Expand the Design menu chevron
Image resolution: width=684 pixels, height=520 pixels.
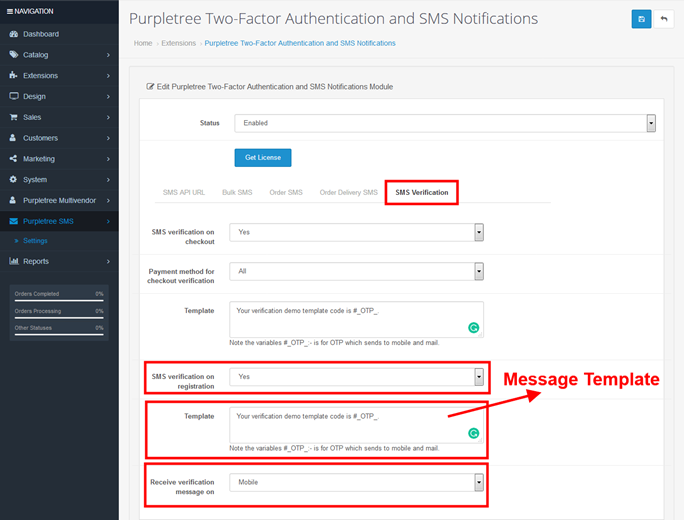pyautogui.click(x=108, y=96)
